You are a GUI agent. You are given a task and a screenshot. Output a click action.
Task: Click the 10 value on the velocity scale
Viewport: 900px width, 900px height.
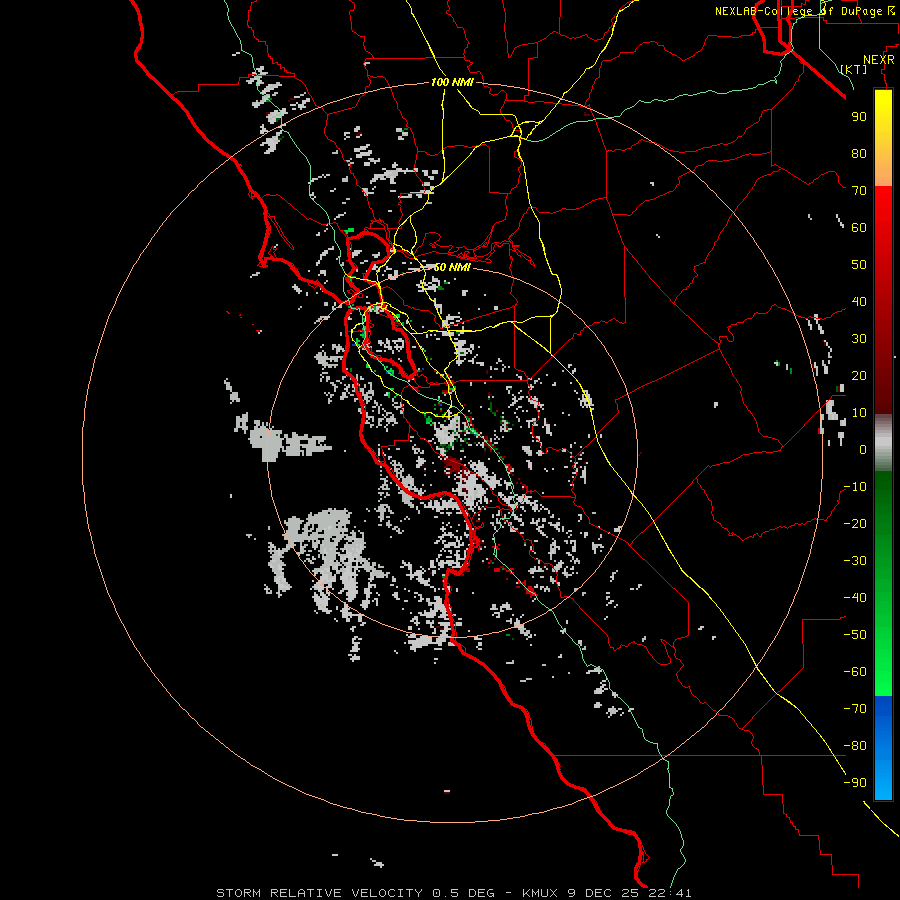[x=859, y=413]
